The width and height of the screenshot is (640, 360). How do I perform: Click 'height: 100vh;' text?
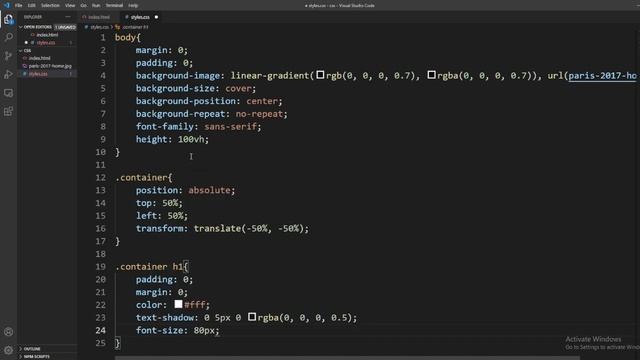172,139
